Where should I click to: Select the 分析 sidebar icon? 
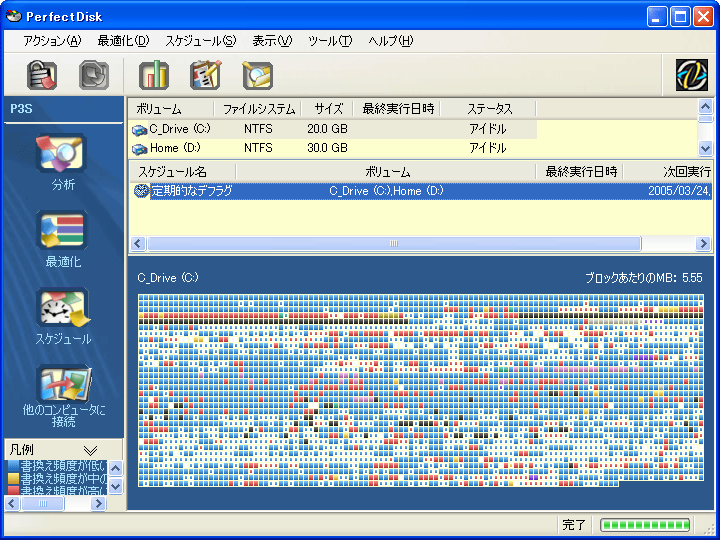tap(62, 153)
